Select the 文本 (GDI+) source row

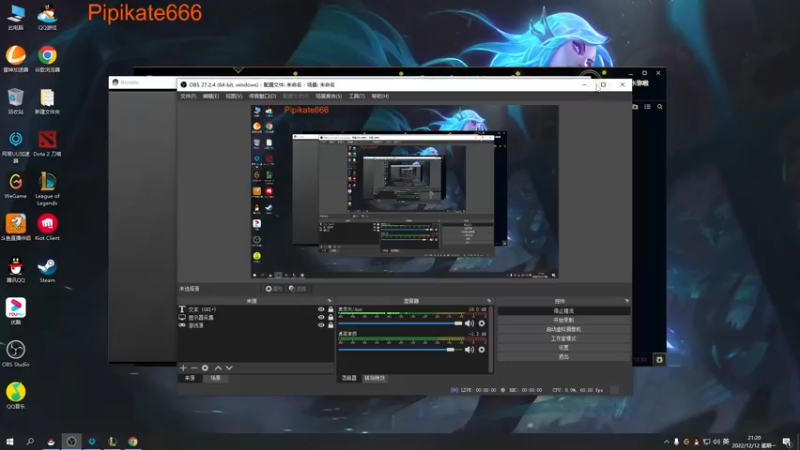[256, 309]
